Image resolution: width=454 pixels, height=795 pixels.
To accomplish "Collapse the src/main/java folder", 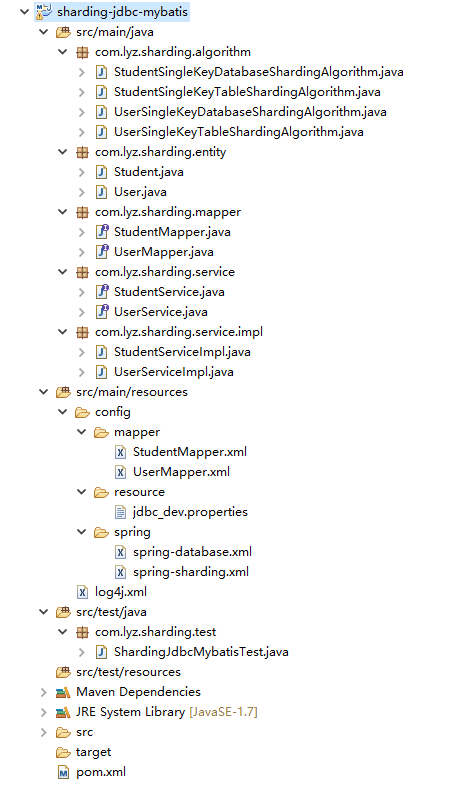I will pyautogui.click(x=44, y=32).
